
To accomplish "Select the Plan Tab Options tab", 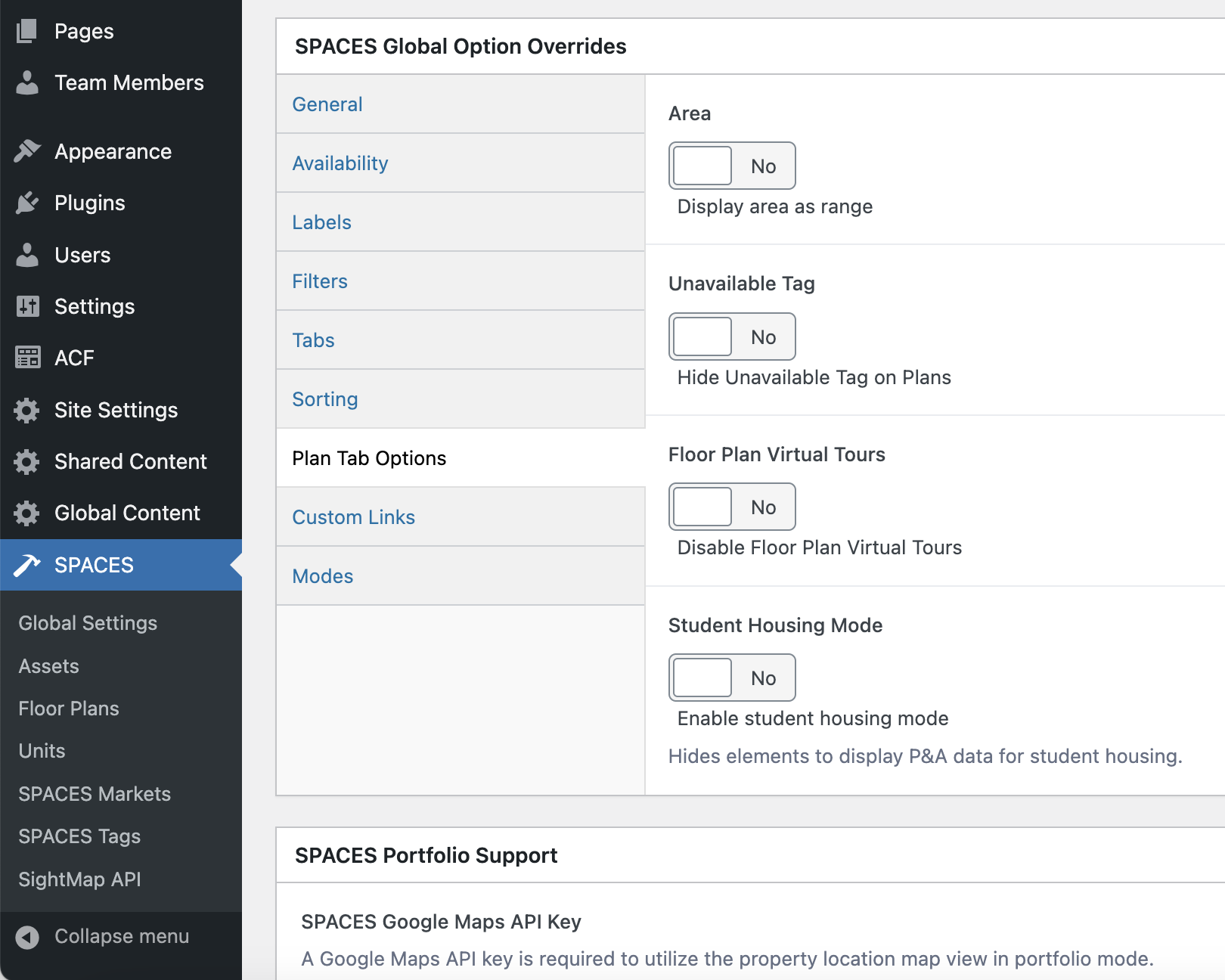I will [x=461, y=458].
